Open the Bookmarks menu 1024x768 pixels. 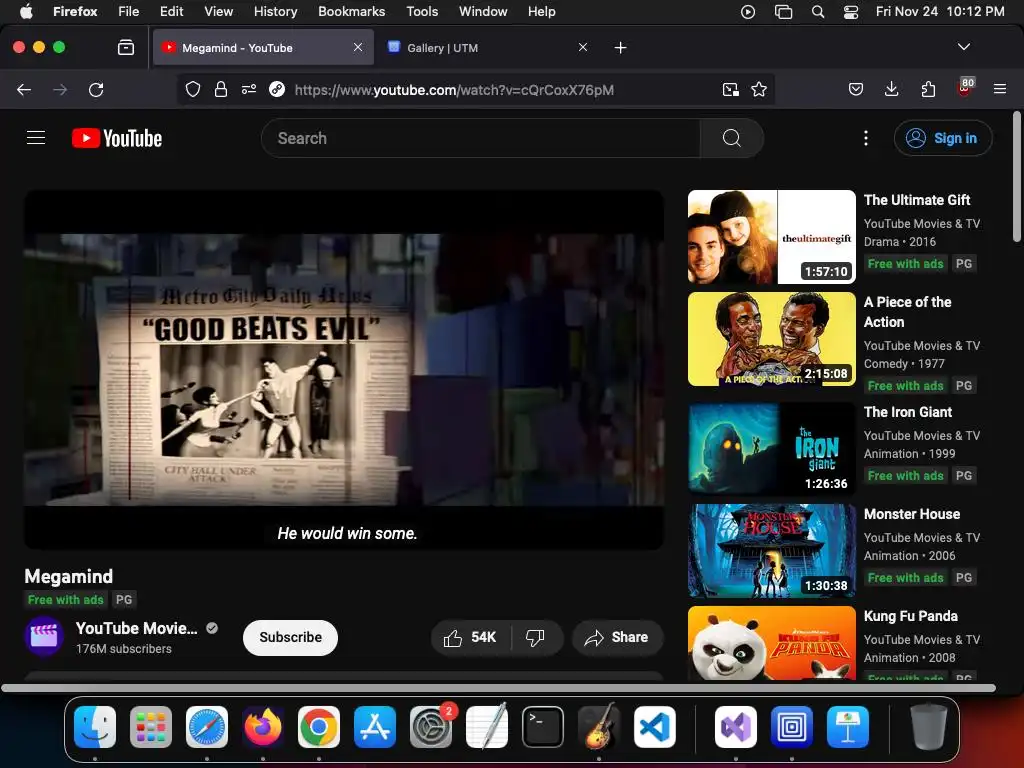tap(351, 11)
